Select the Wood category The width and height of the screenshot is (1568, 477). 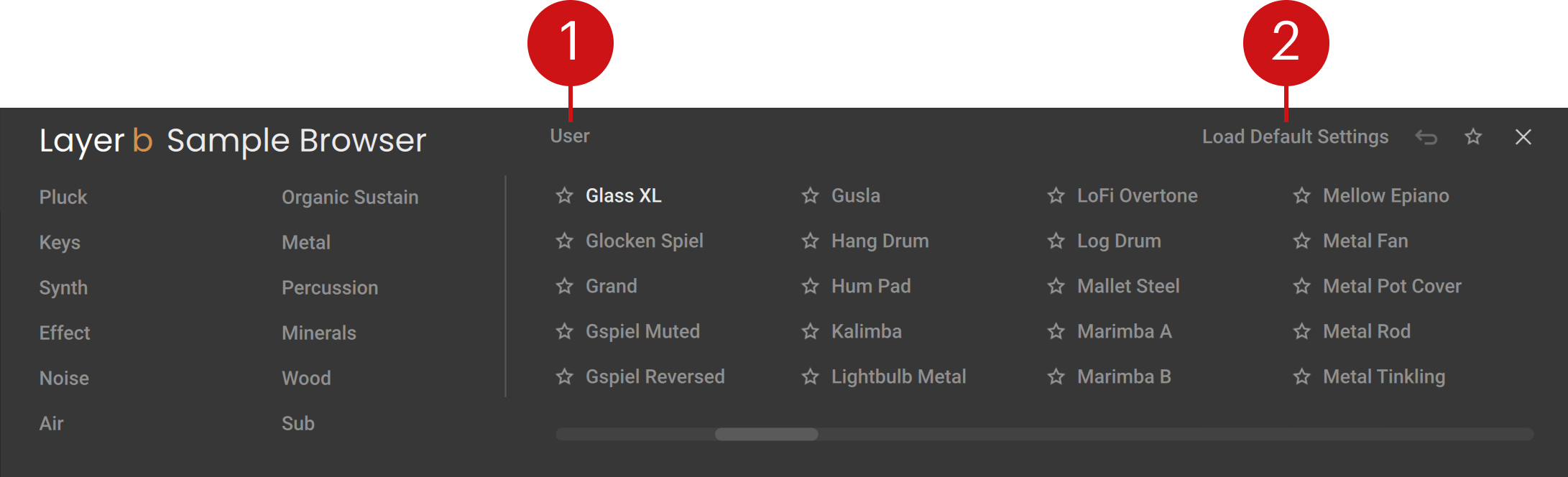click(305, 377)
